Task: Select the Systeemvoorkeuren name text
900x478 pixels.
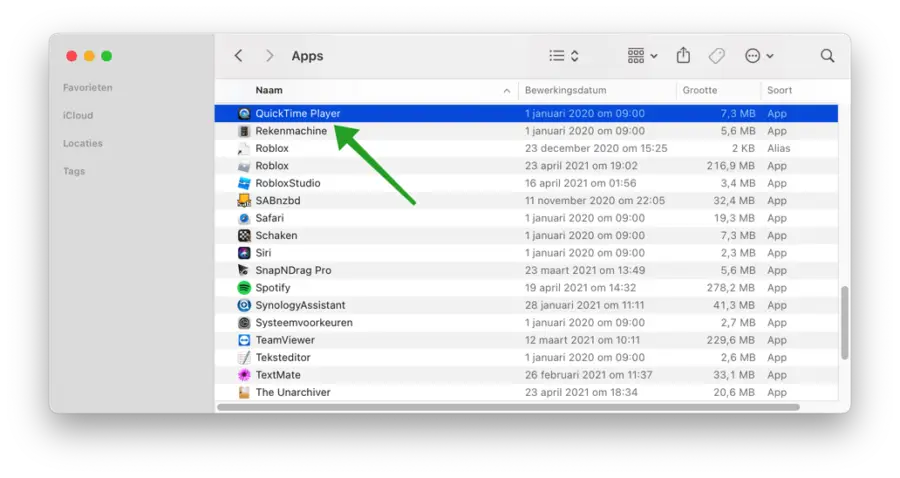Action: (x=304, y=322)
